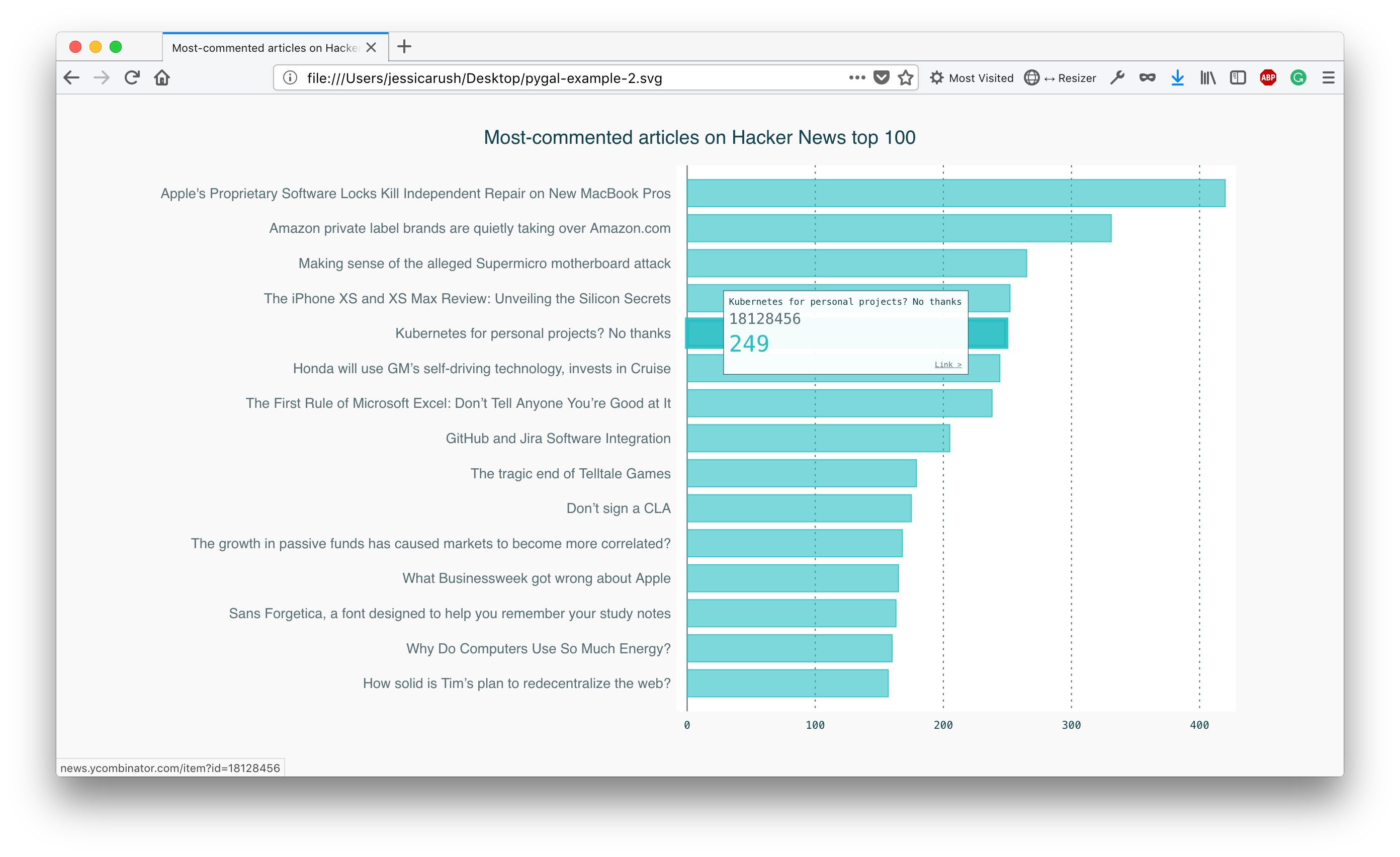The image size is (1400, 857).
Task: Open Most Visited bookmarks folder
Action: (972, 78)
